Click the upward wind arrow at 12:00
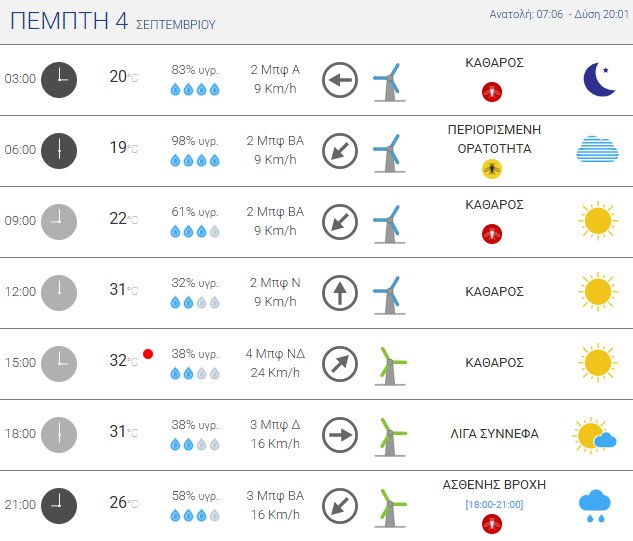Image resolution: width=633 pixels, height=541 pixels. tap(340, 292)
